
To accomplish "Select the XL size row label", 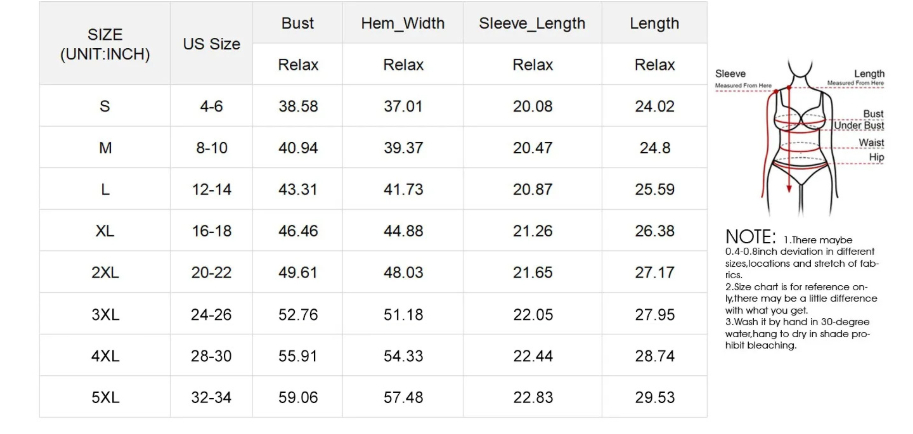I will click(105, 231).
